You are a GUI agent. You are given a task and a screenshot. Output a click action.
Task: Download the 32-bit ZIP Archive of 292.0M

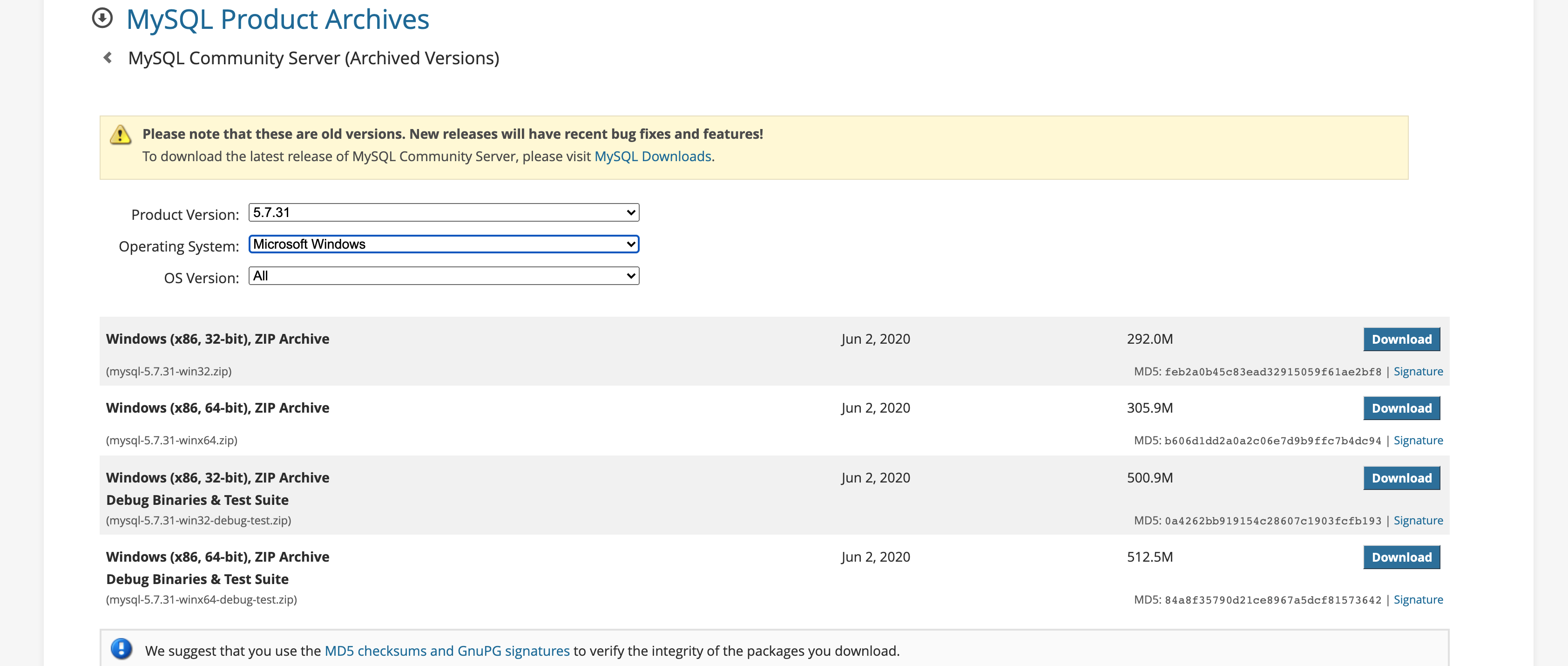tap(1401, 339)
